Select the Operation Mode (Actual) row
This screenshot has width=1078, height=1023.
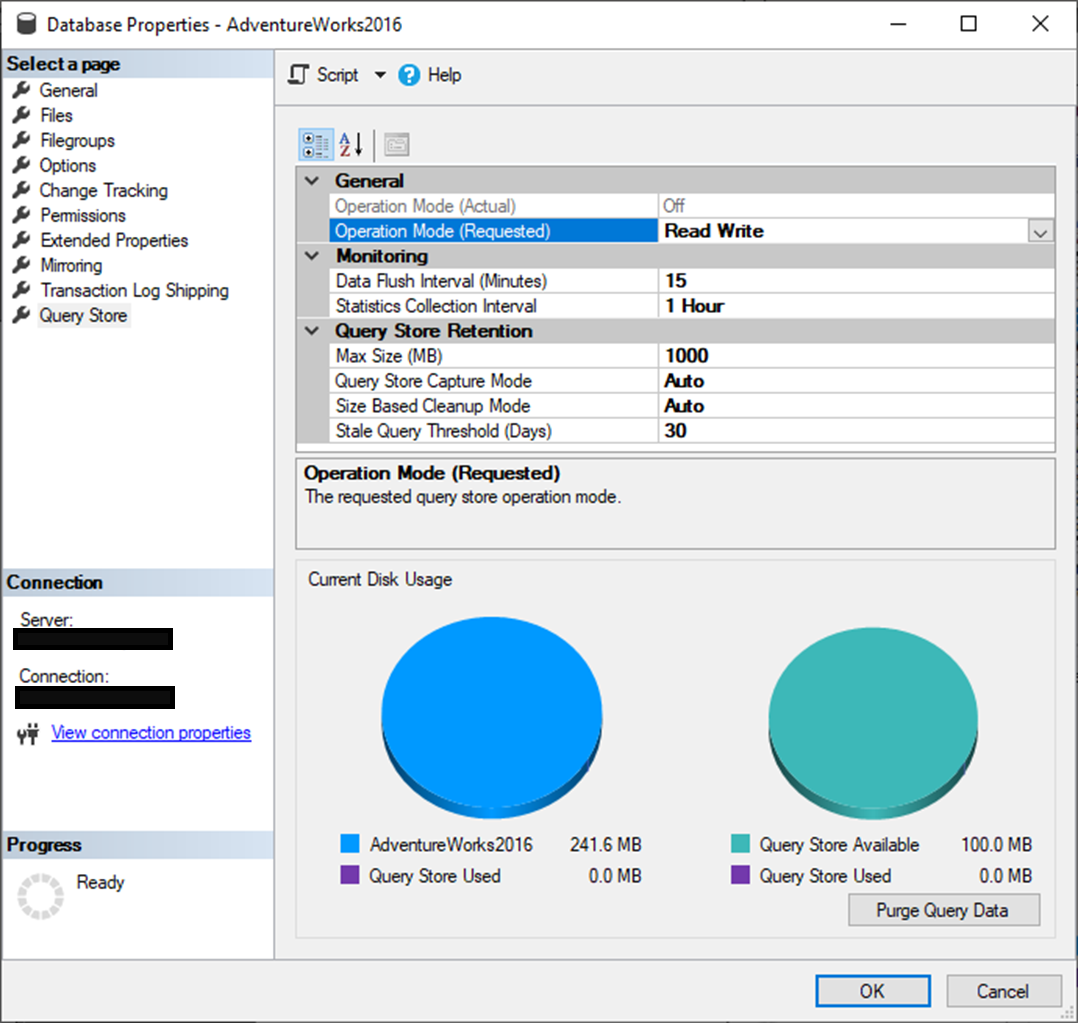pyautogui.click(x=692, y=206)
